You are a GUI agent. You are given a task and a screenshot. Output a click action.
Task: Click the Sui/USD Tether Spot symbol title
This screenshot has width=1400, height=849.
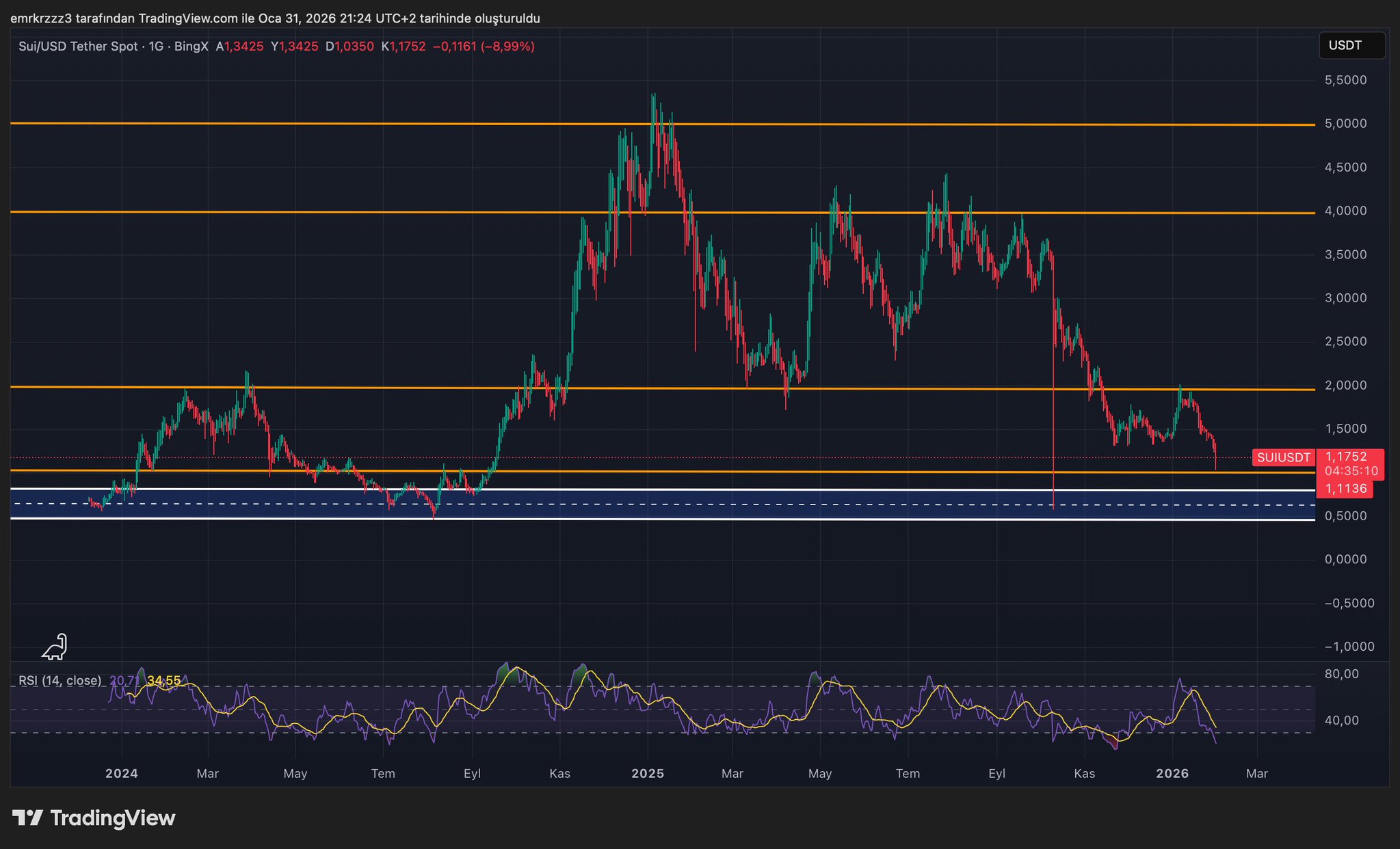click(x=78, y=46)
